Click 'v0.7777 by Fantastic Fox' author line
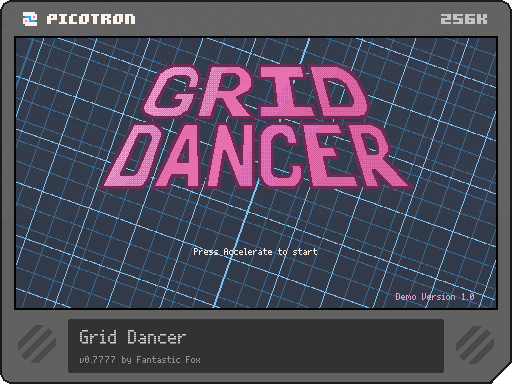 pos(140,360)
